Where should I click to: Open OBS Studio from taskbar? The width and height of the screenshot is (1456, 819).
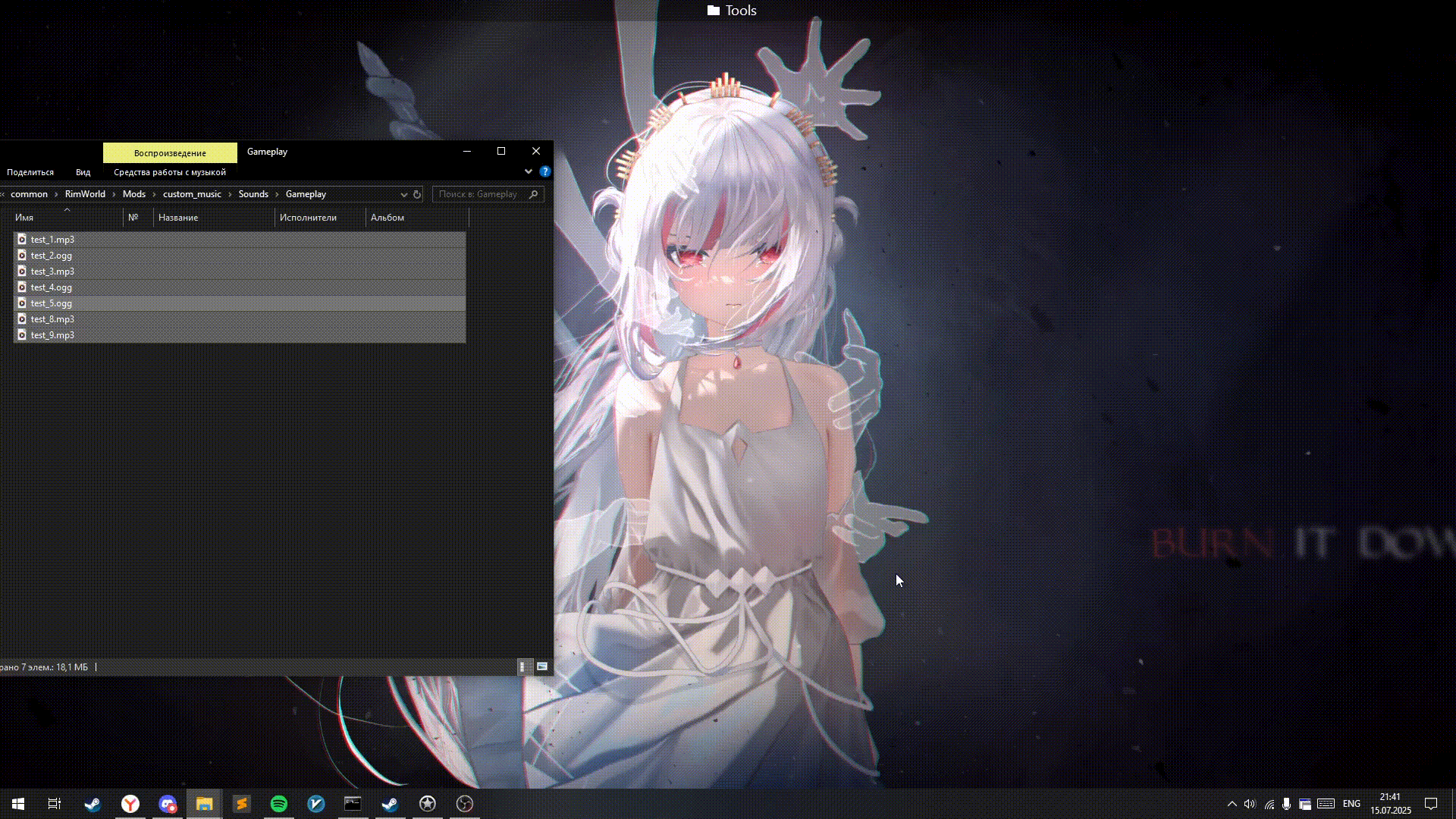point(465,804)
